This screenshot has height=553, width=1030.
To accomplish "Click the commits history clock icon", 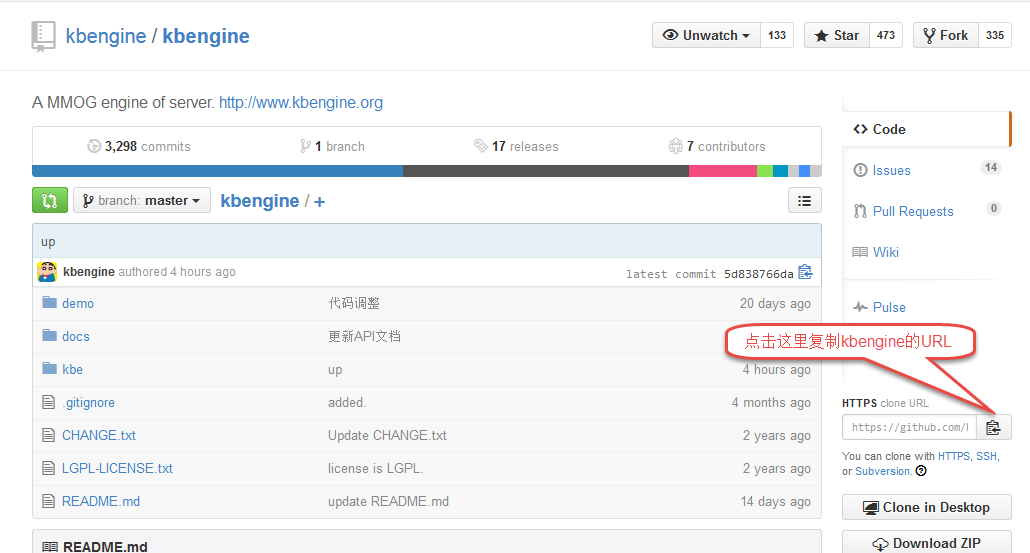I will 94,146.
